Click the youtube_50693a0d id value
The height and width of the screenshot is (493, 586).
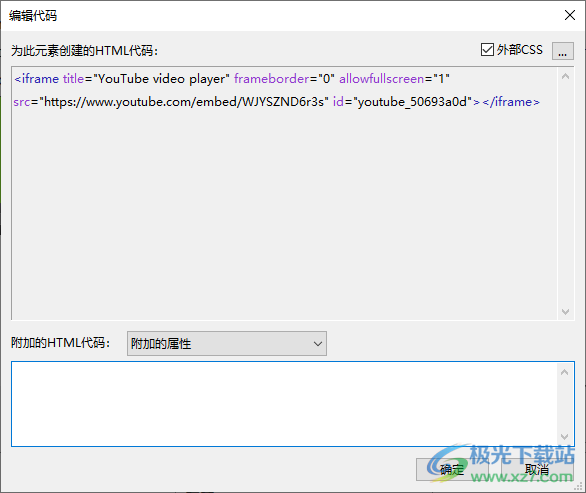pos(412,102)
